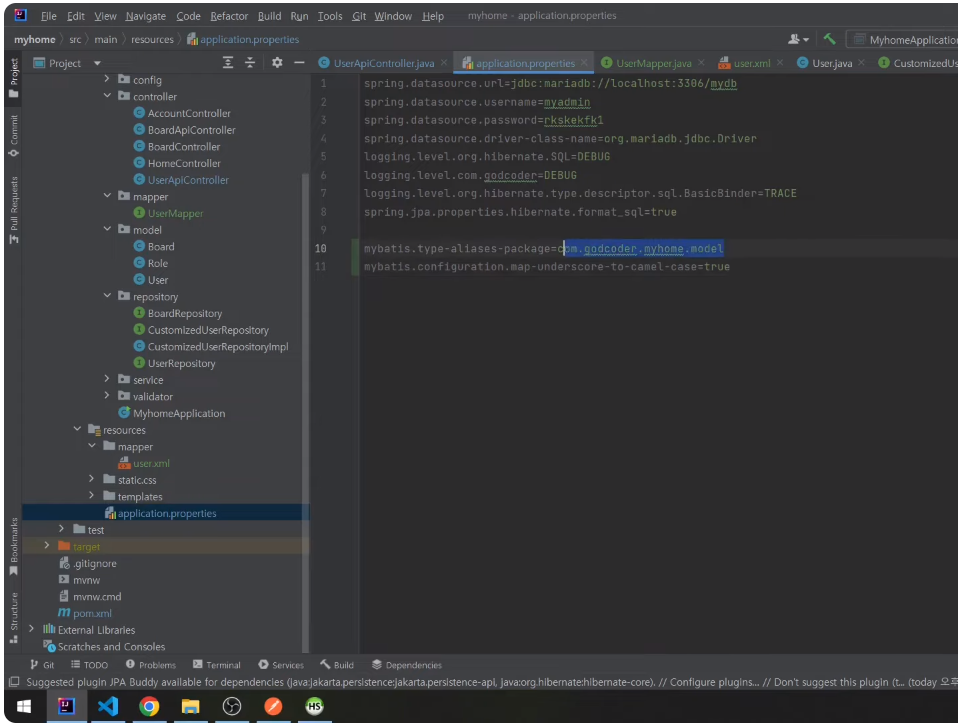This screenshot has width=958, height=727.
Task: Open the Navigate menu
Action: (145, 16)
